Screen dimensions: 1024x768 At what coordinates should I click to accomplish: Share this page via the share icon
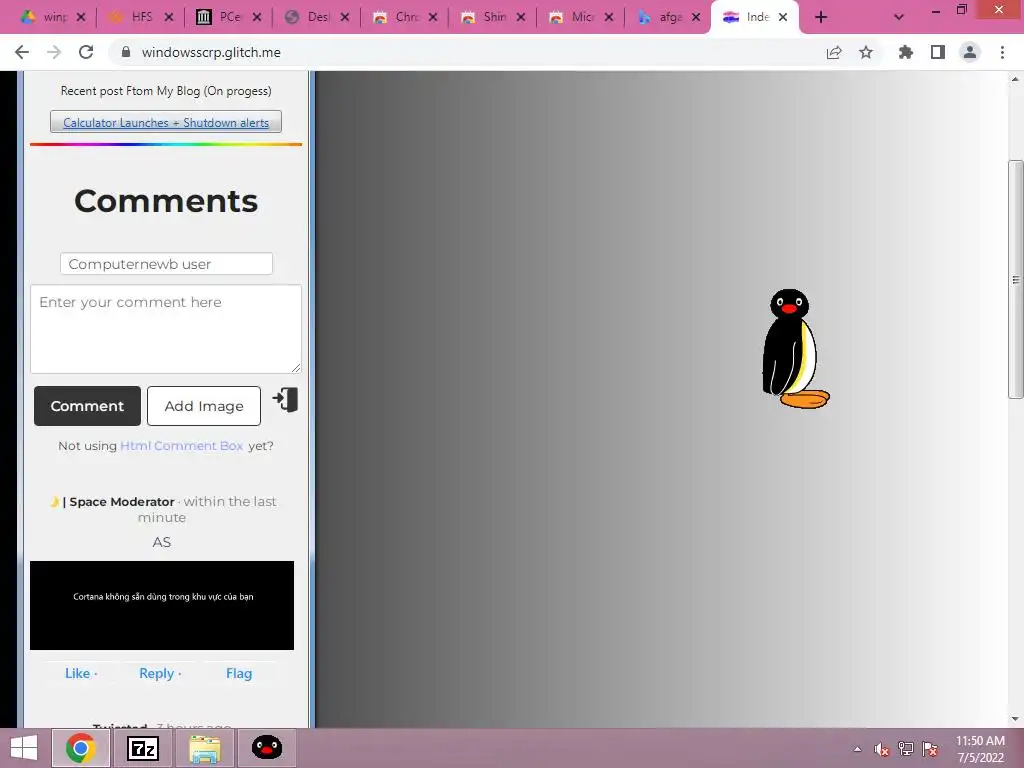[x=834, y=52]
